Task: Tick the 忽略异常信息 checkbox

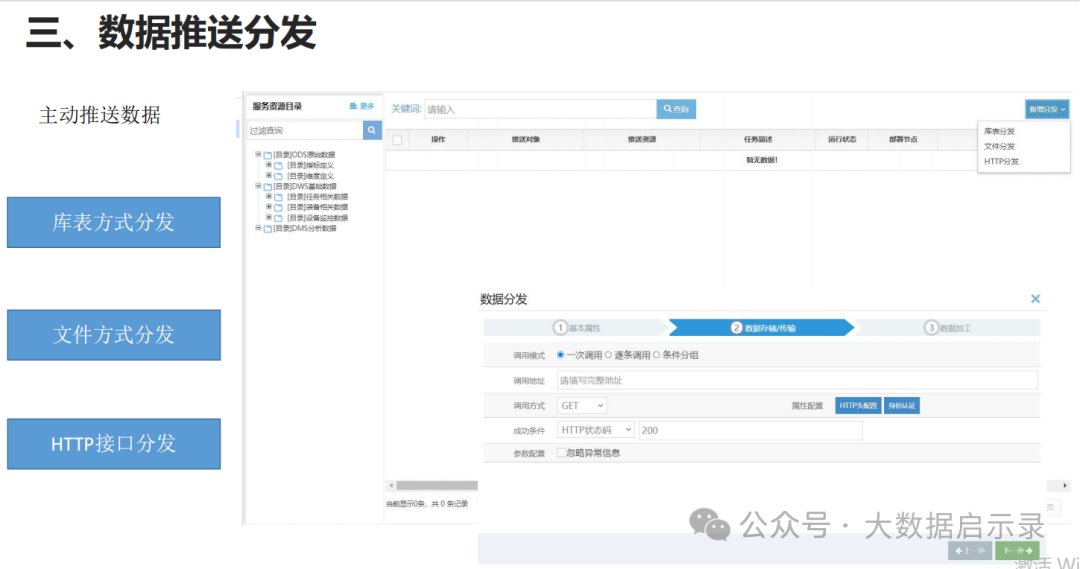Action: coord(561,453)
